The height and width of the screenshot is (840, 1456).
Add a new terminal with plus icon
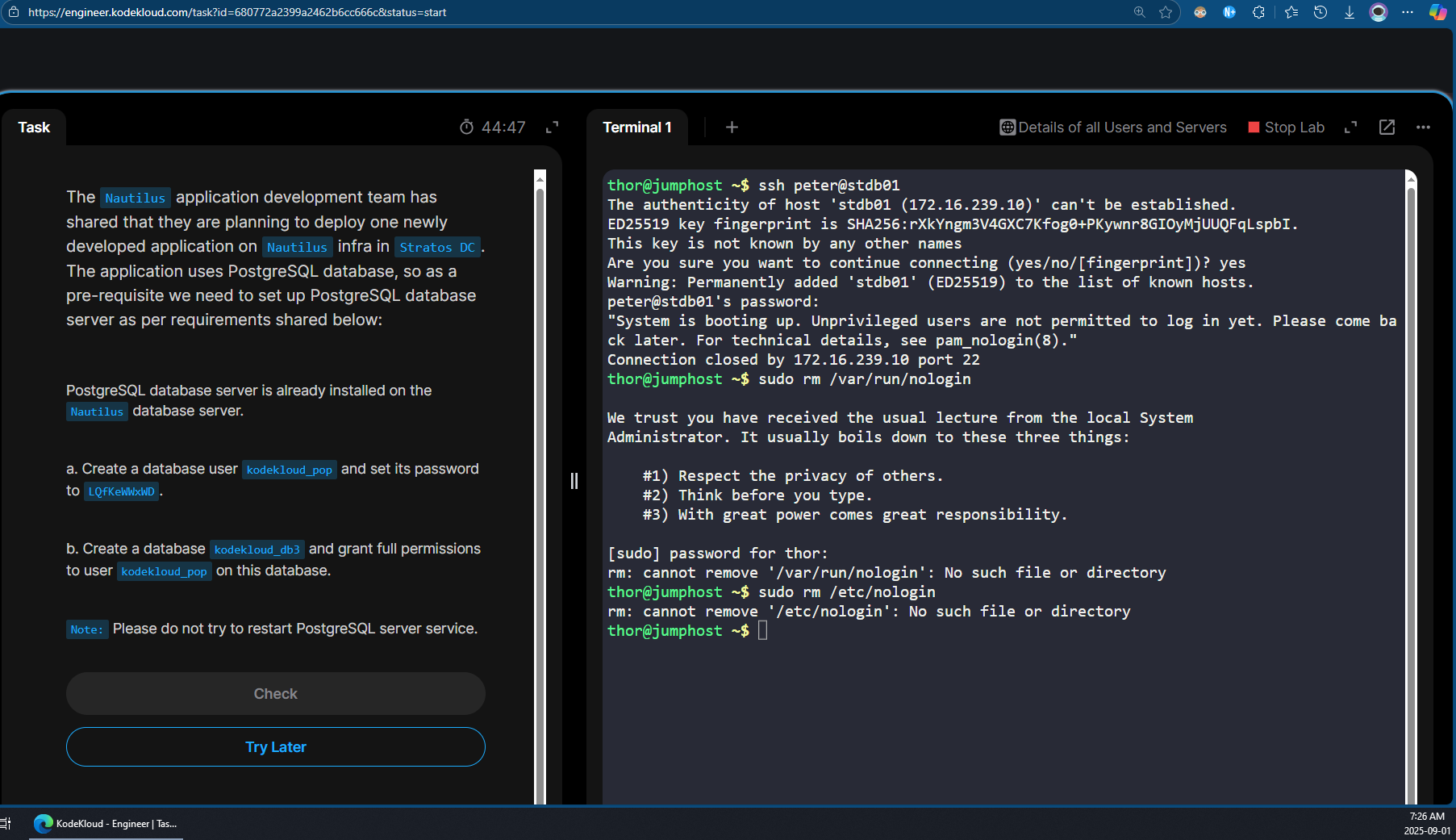(732, 127)
